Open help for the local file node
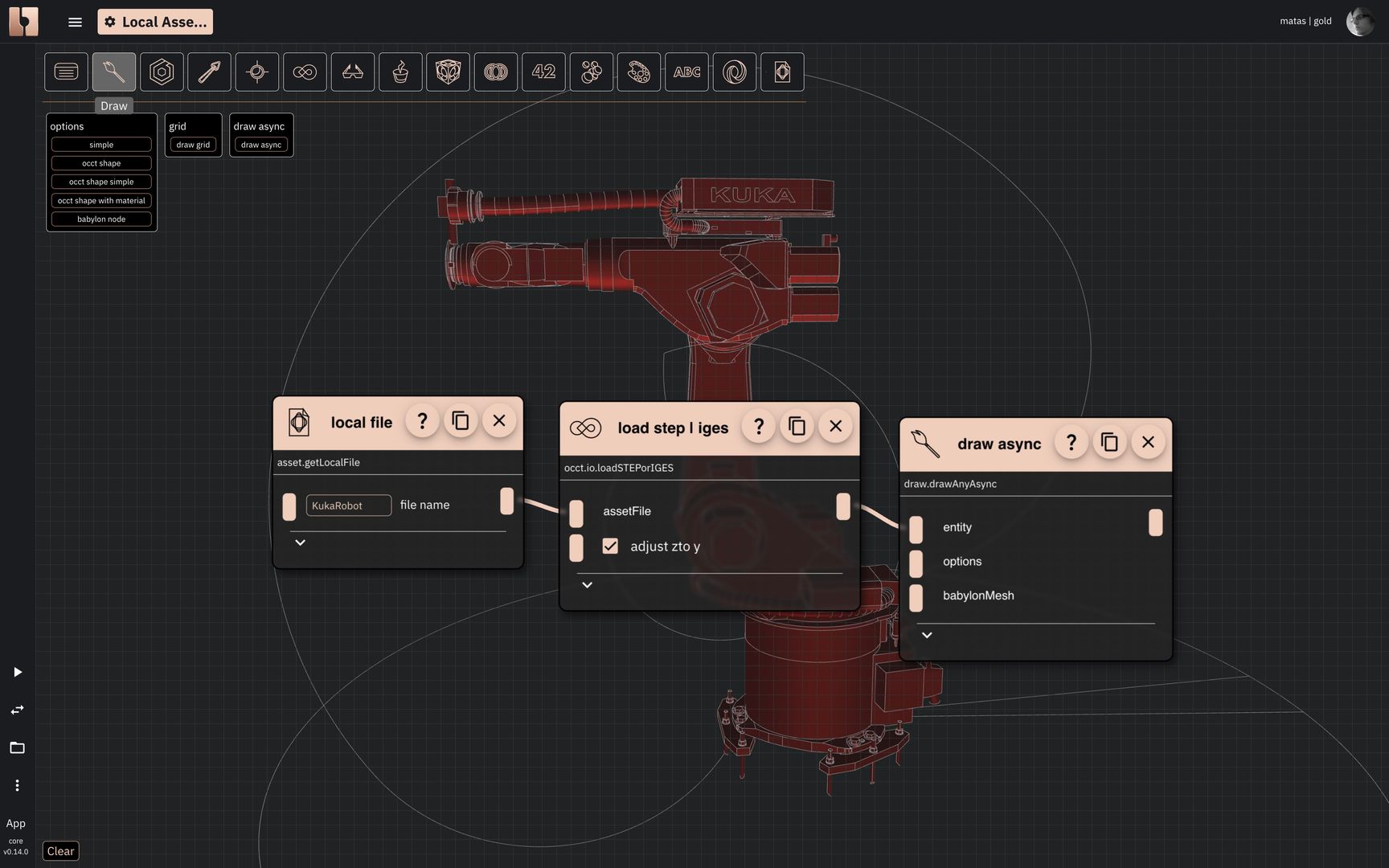 point(422,421)
